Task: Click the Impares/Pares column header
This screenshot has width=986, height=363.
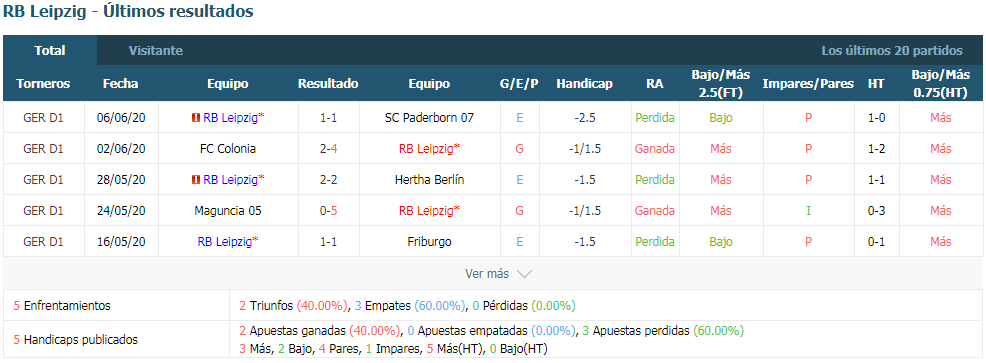Action: click(808, 84)
